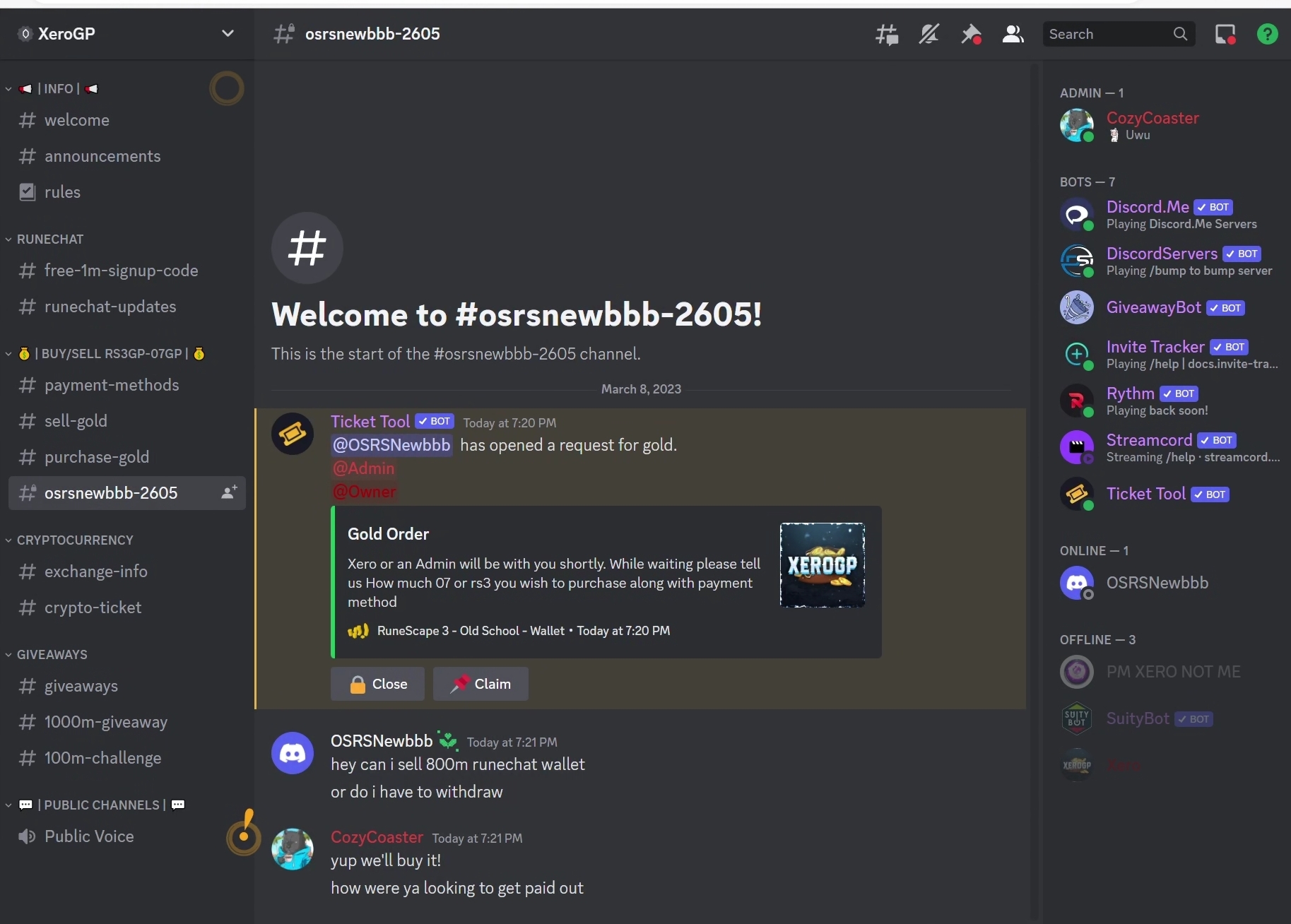
Task: Click the @Owner role mention
Action: coord(364,492)
